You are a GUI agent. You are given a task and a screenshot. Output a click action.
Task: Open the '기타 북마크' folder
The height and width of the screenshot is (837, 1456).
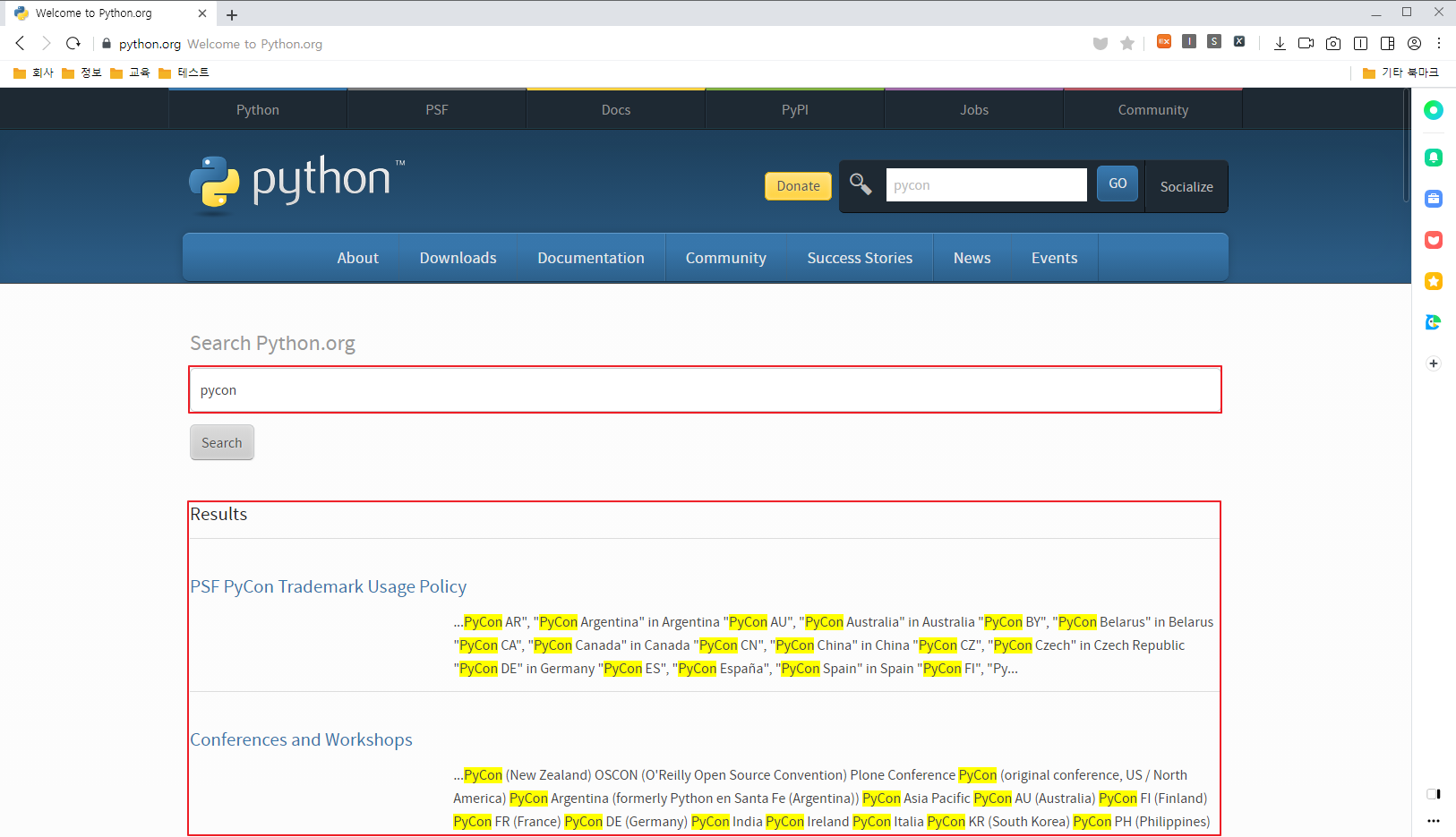tap(1400, 73)
